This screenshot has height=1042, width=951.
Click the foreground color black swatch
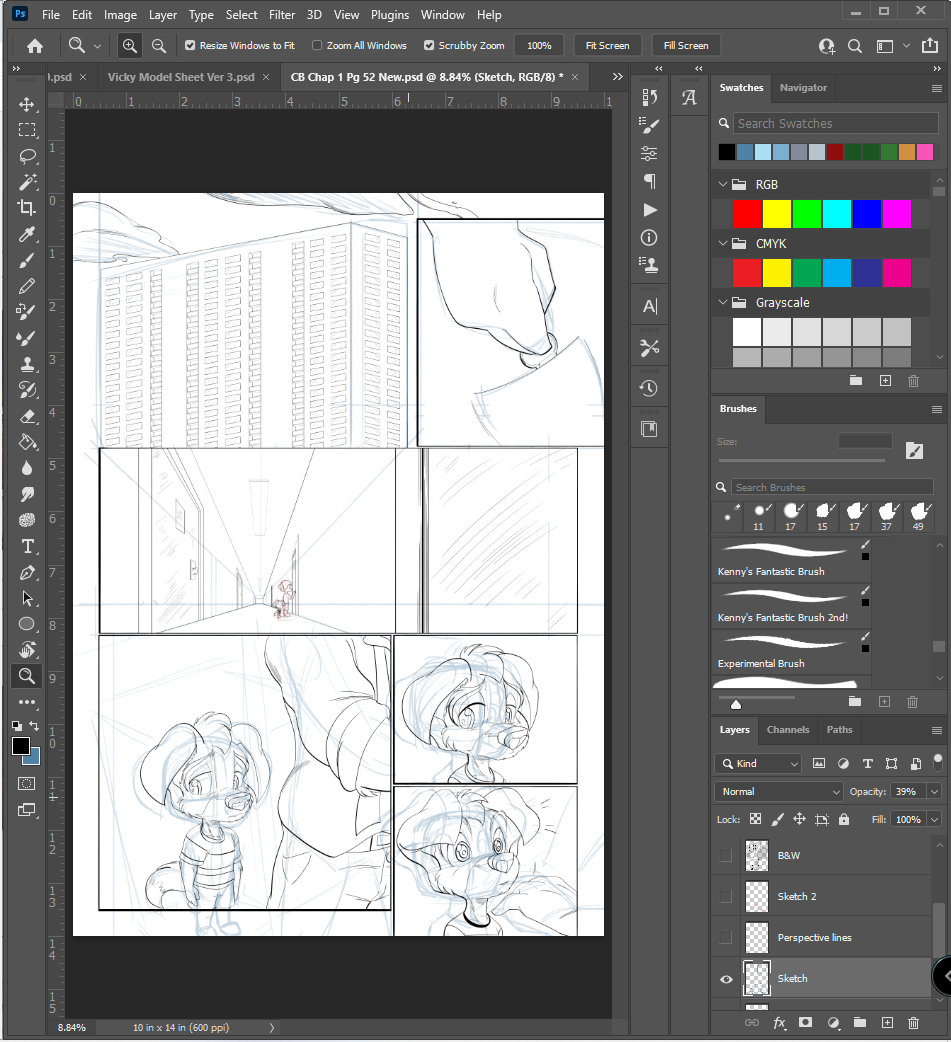[x=21, y=746]
